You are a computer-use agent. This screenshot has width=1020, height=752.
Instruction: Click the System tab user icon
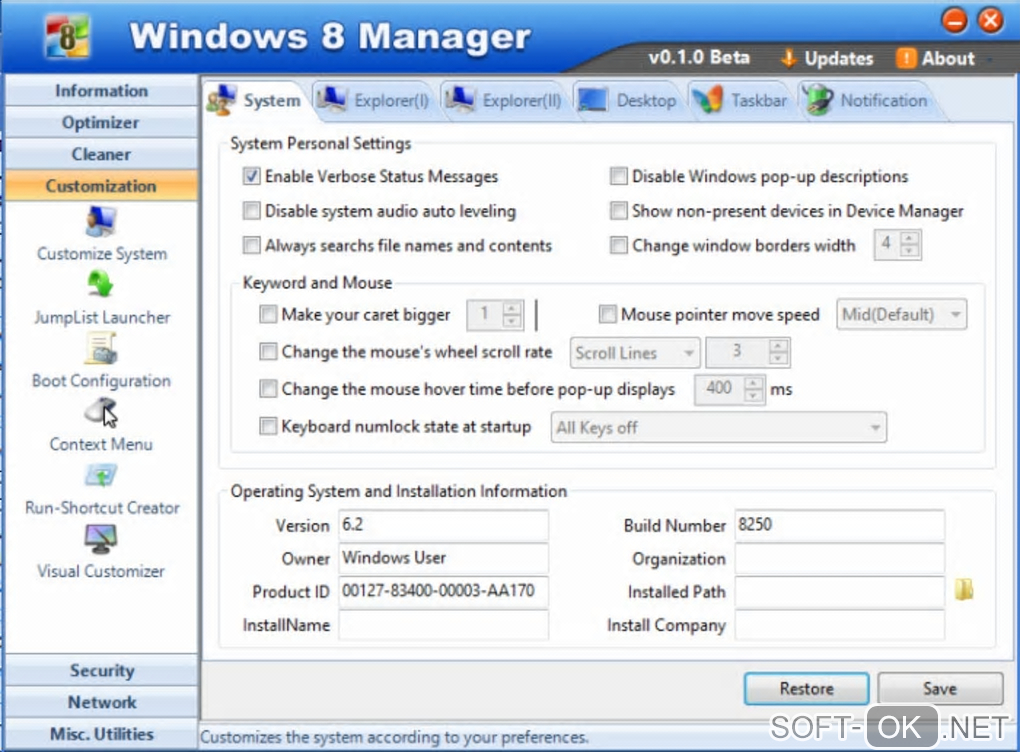tap(222, 100)
